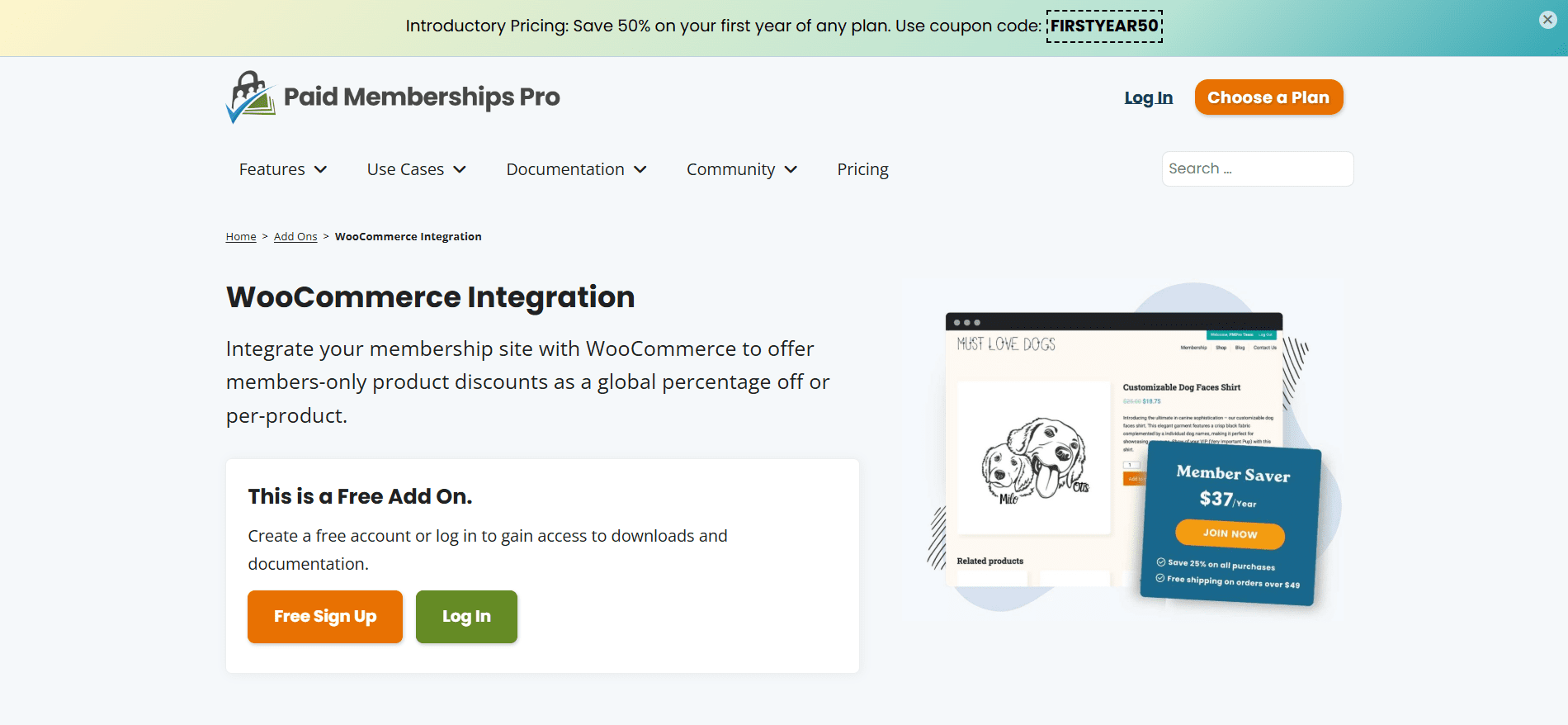
Task: Select the FIRSTYEAR50 coupon code
Action: pos(1104,26)
